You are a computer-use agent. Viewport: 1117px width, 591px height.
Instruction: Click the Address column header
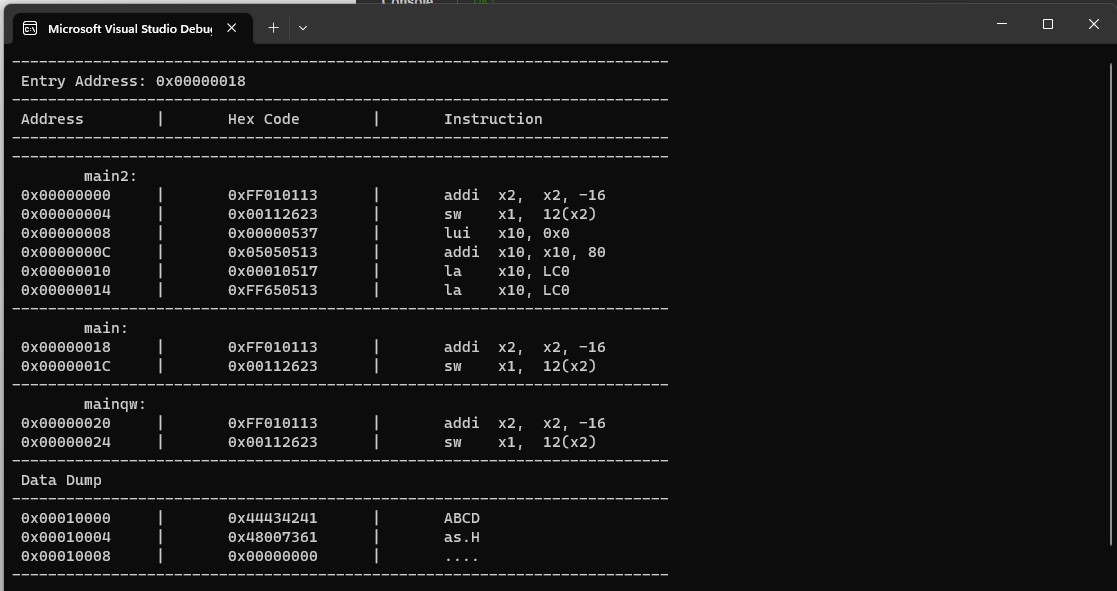[x=52, y=119]
